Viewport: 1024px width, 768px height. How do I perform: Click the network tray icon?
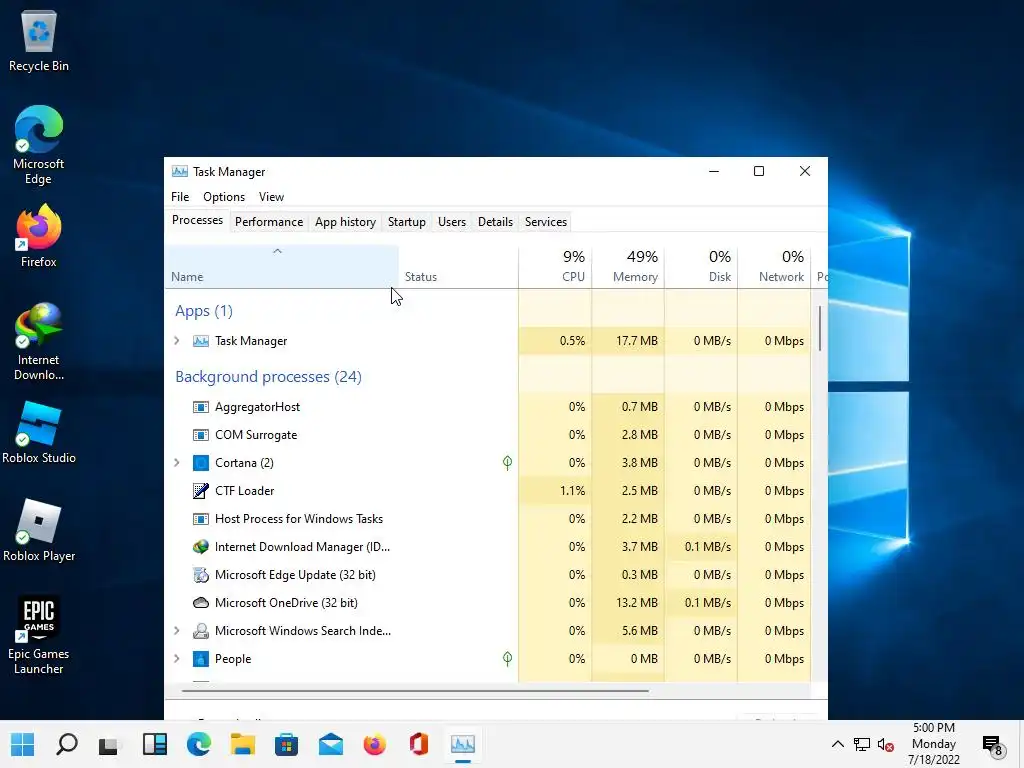click(x=862, y=744)
